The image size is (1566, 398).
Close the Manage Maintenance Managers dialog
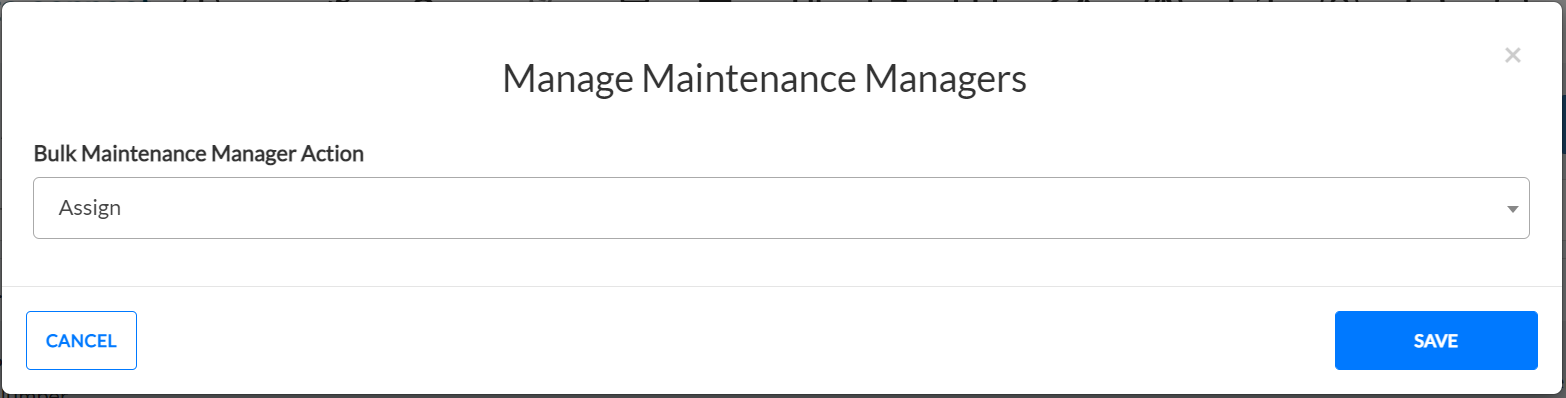pos(1512,55)
